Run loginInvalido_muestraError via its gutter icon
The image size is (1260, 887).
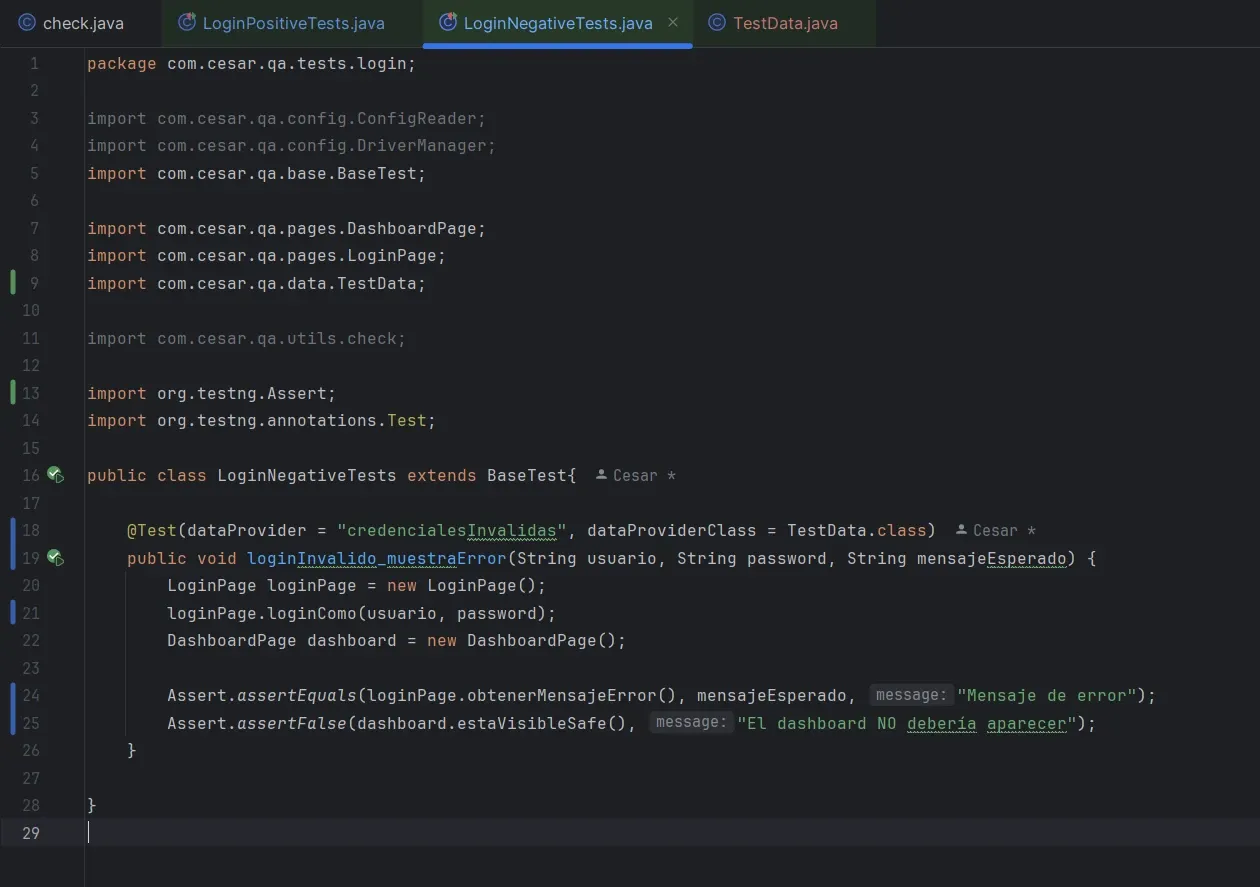[x=56, y=558]
